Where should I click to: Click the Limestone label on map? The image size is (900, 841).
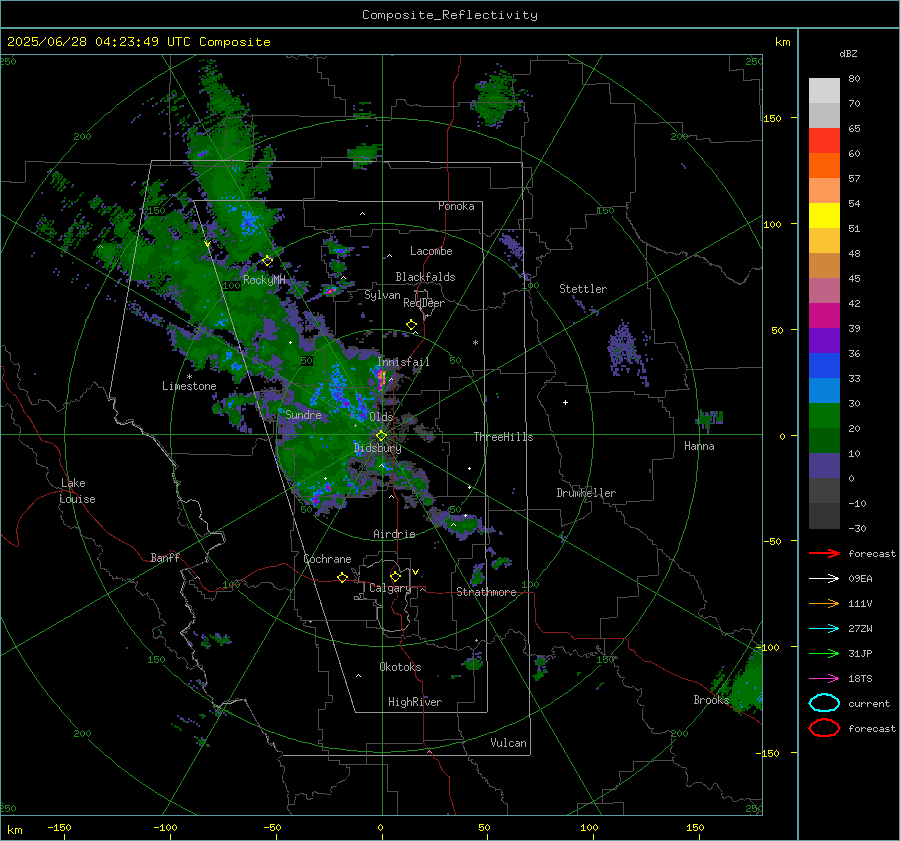coord(189,386)
